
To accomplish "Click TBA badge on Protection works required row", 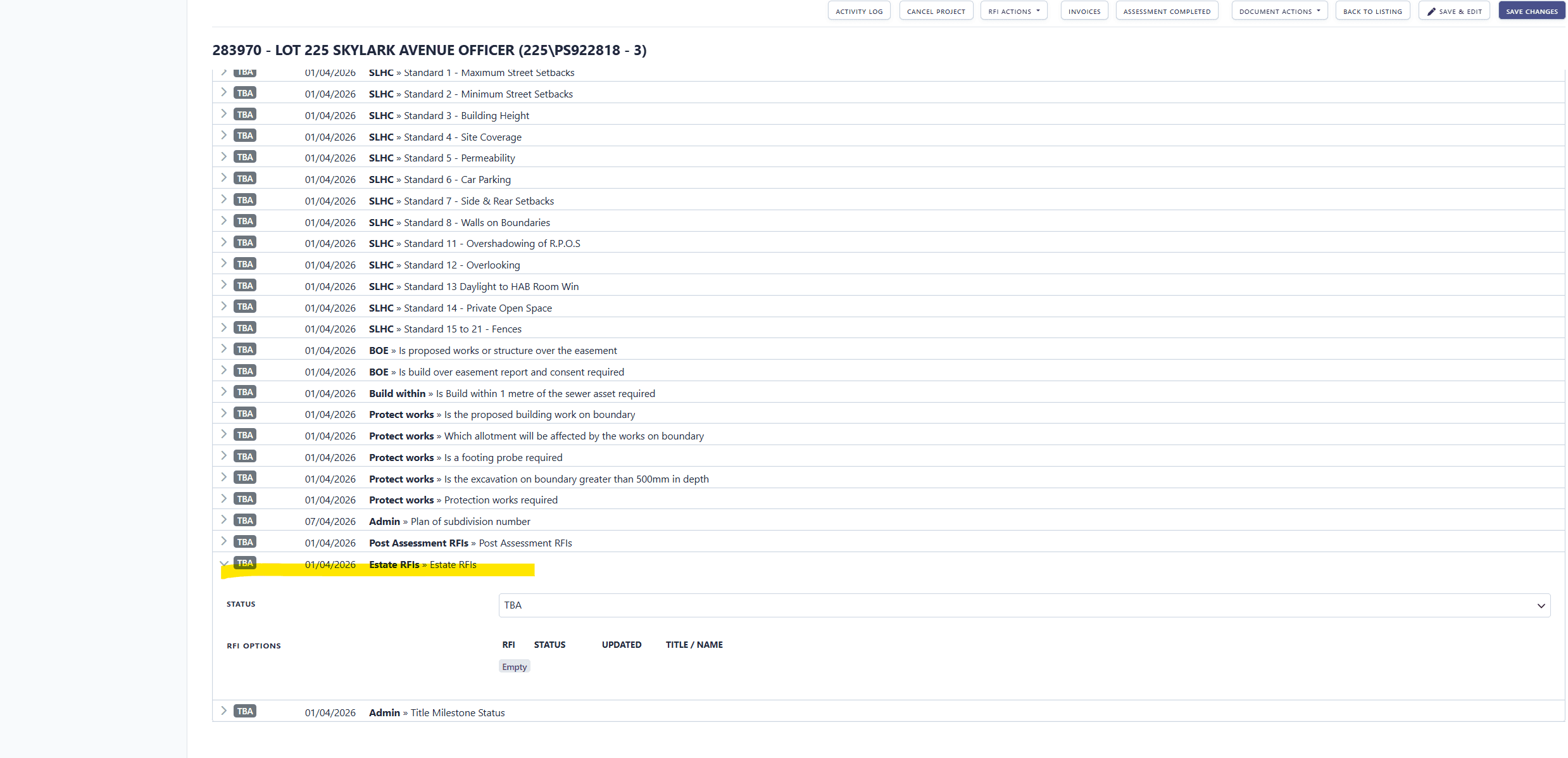I will pos(244,499).
